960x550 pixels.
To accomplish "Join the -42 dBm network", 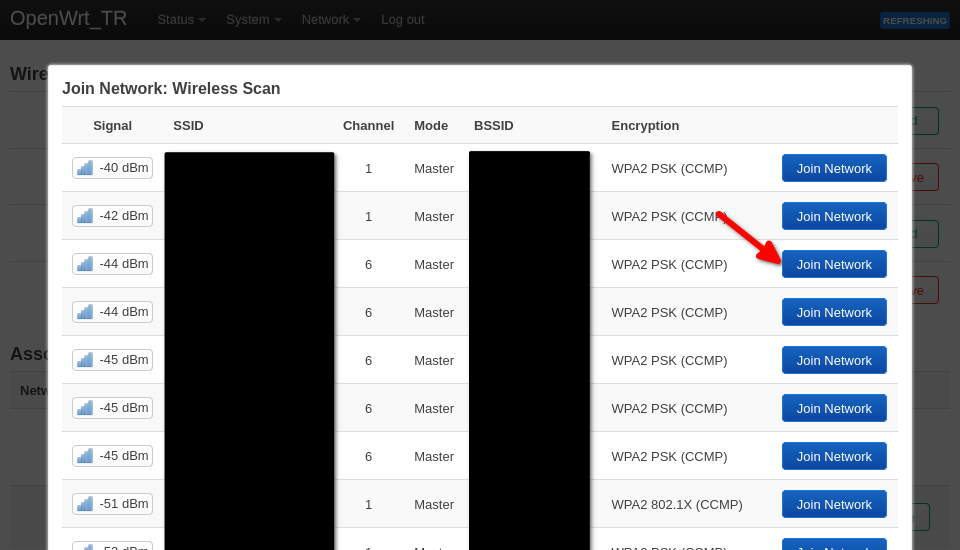I will pos(833,216).
